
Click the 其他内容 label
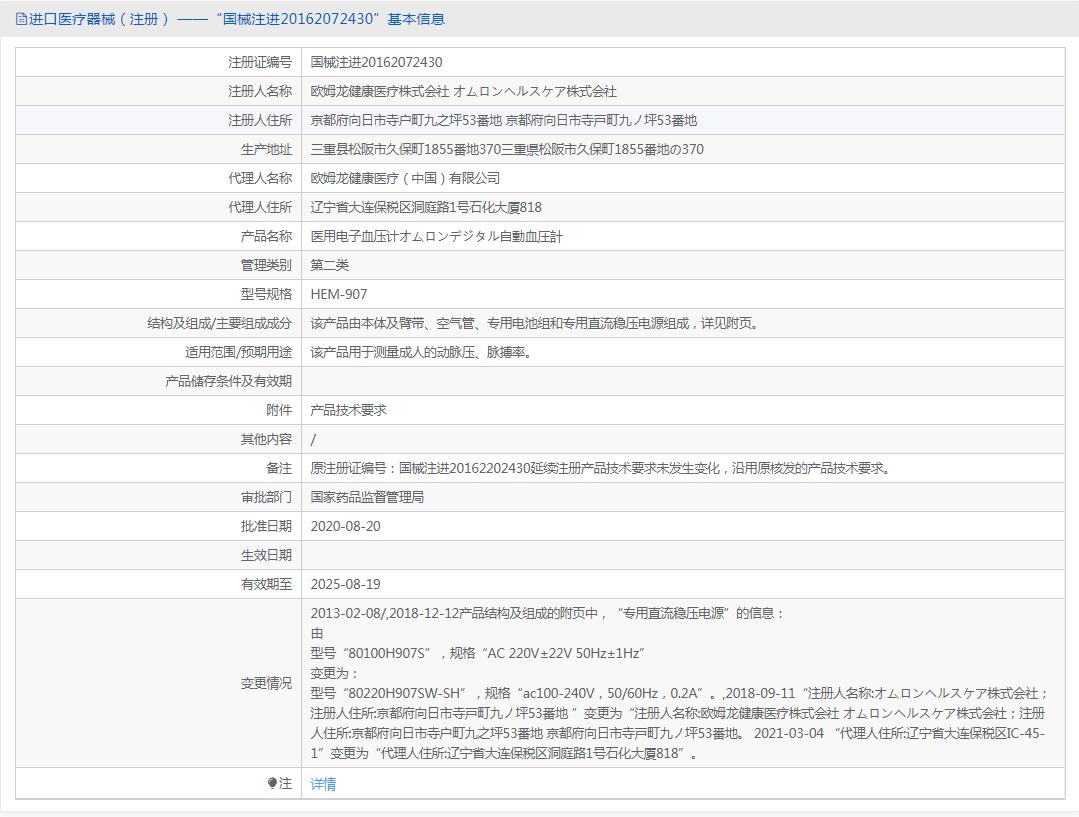tap(266, 438)
